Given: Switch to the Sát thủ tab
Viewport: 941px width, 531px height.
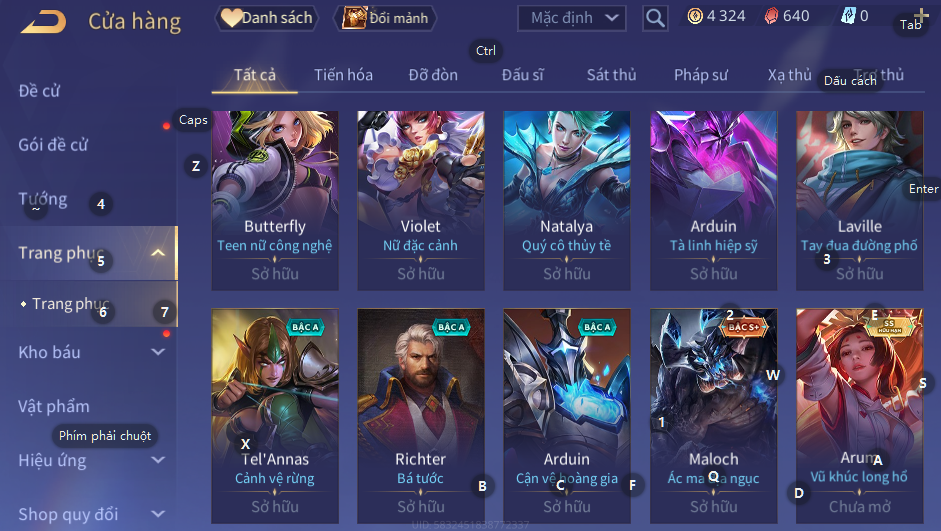Looking at the screenshot, I should pos(611,75).
